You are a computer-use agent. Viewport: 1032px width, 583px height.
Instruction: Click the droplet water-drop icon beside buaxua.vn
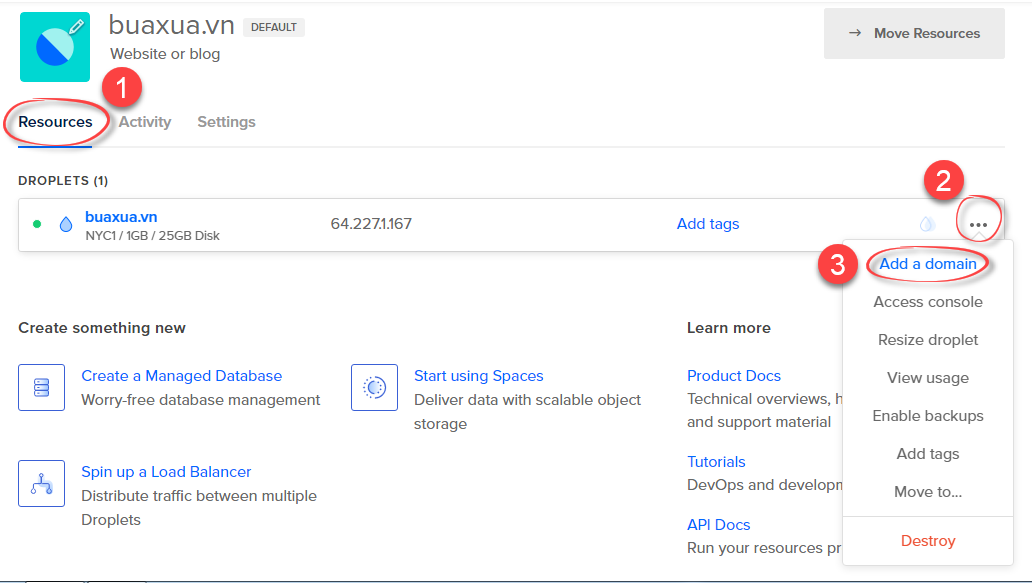[x=66, y=224]
